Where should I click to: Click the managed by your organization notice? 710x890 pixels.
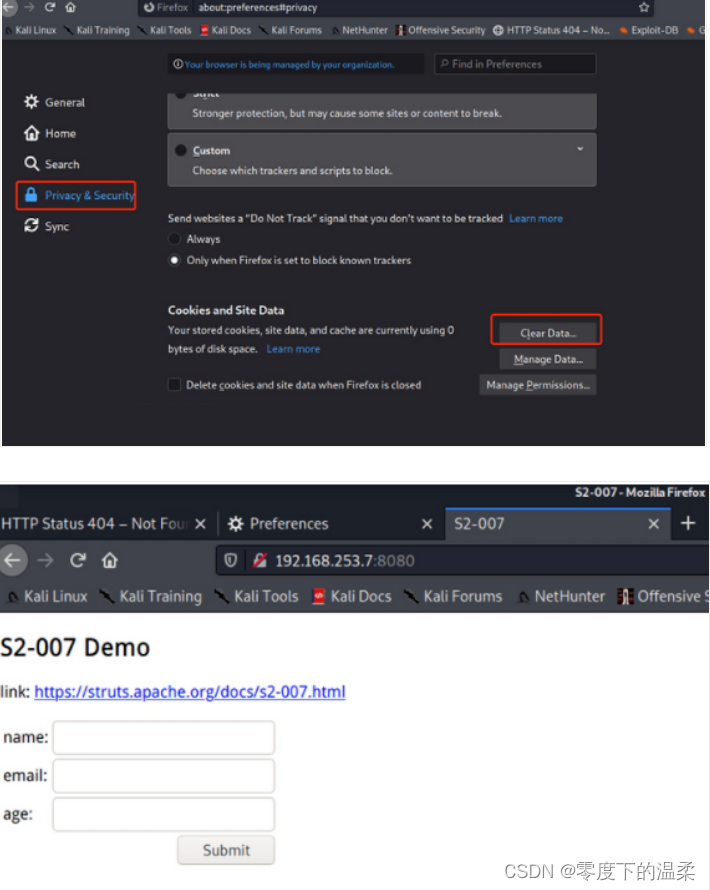(x=295, y=64)
